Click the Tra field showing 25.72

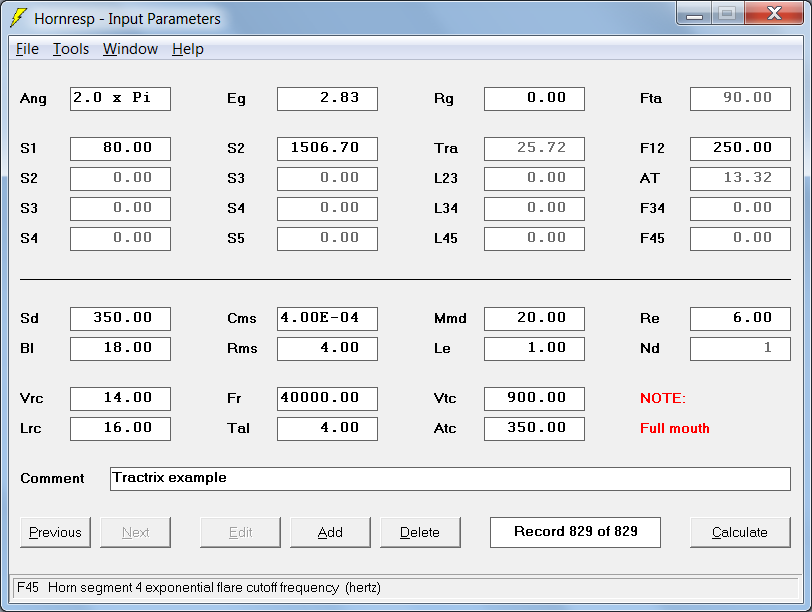tap(534, 149)
